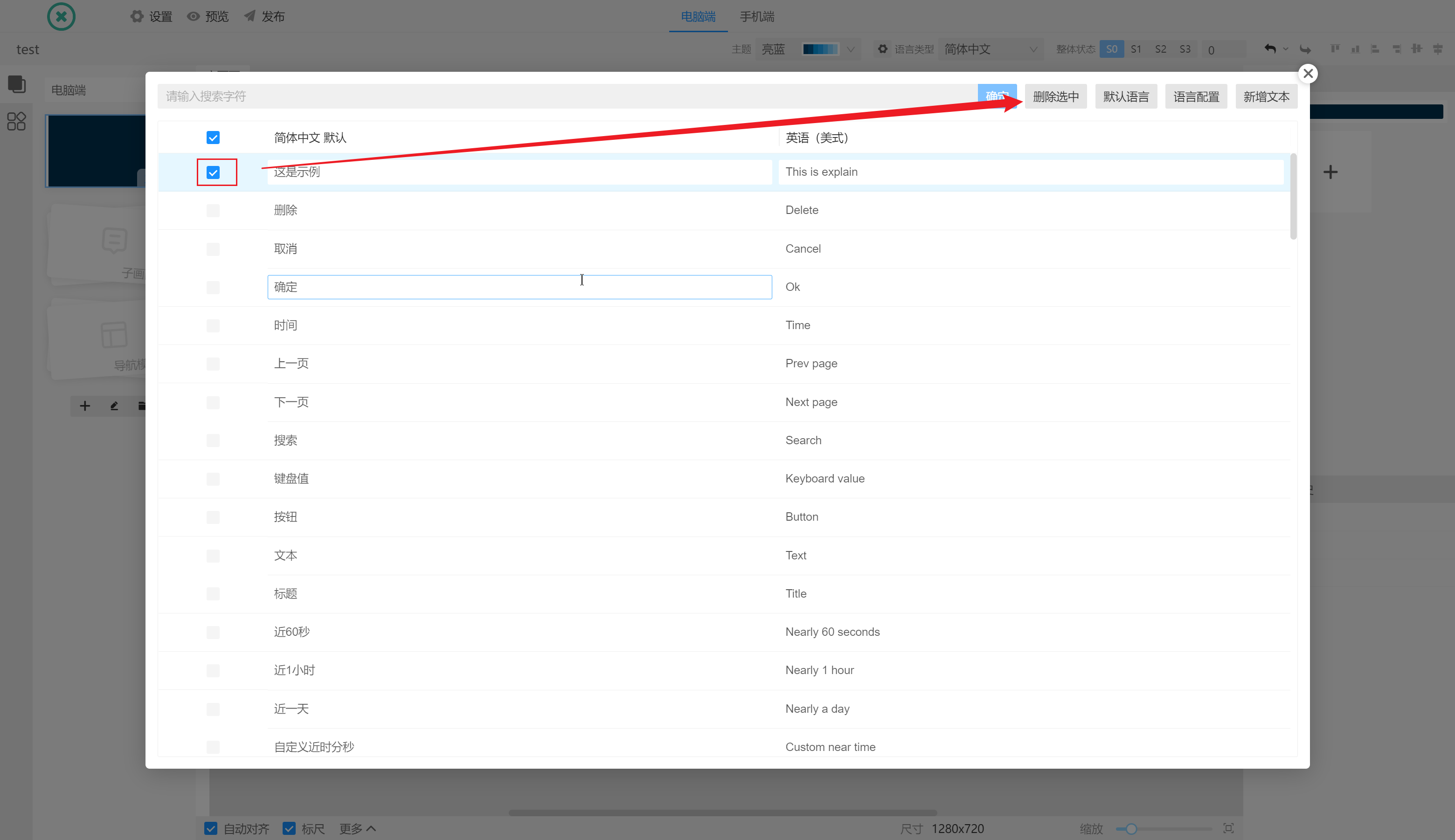Select the S1 overall state
This screenshot has width=1455, height=840.
[1136, 49]
